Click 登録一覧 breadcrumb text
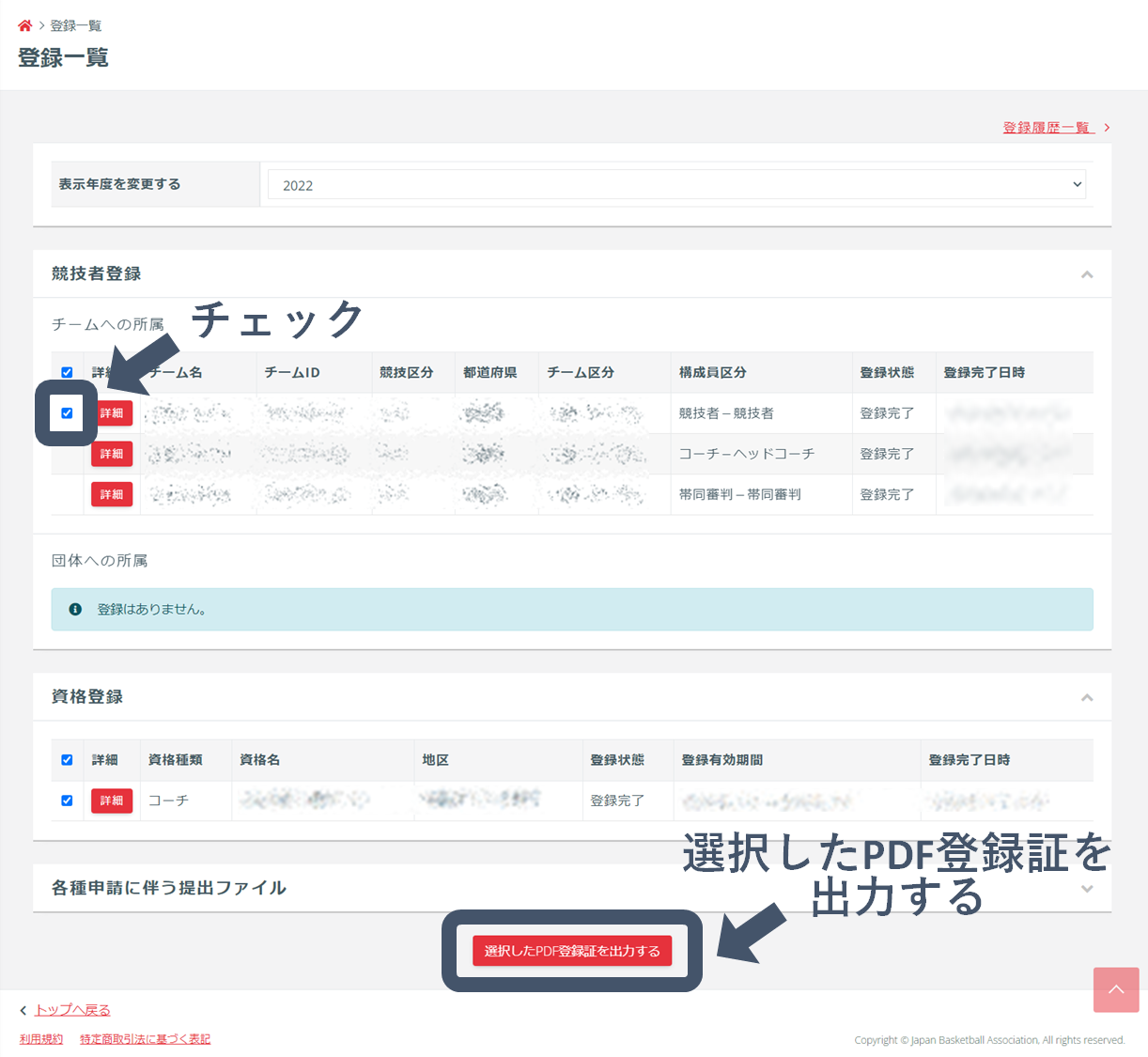Viewport: 1148px width, 1057px height. point(75,25)
